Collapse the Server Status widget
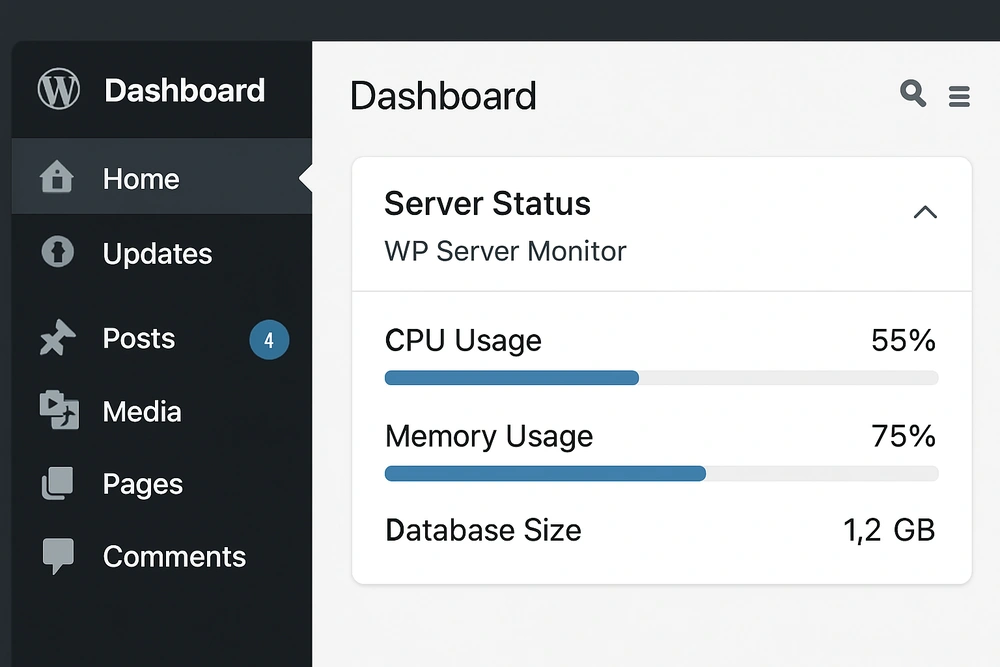The height and width of the screenshot is (667, 1000). click(925, 212)
